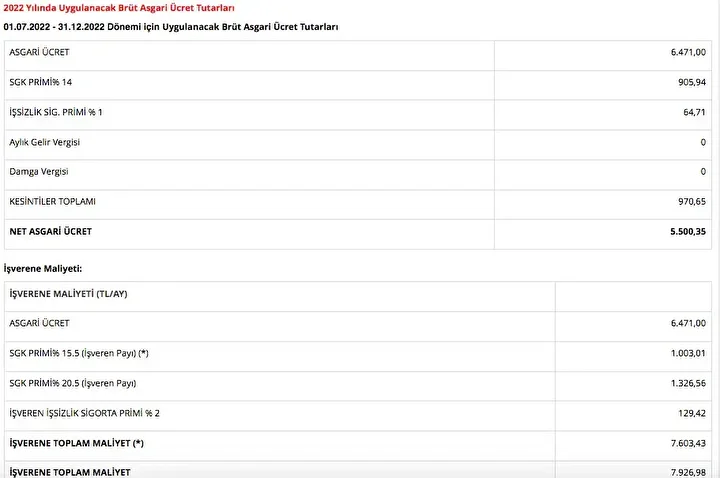Select the "KESİNTİLER TOPLAMI" label
Image resolution: width=720 pixels, height=478 pixels.
52,202
